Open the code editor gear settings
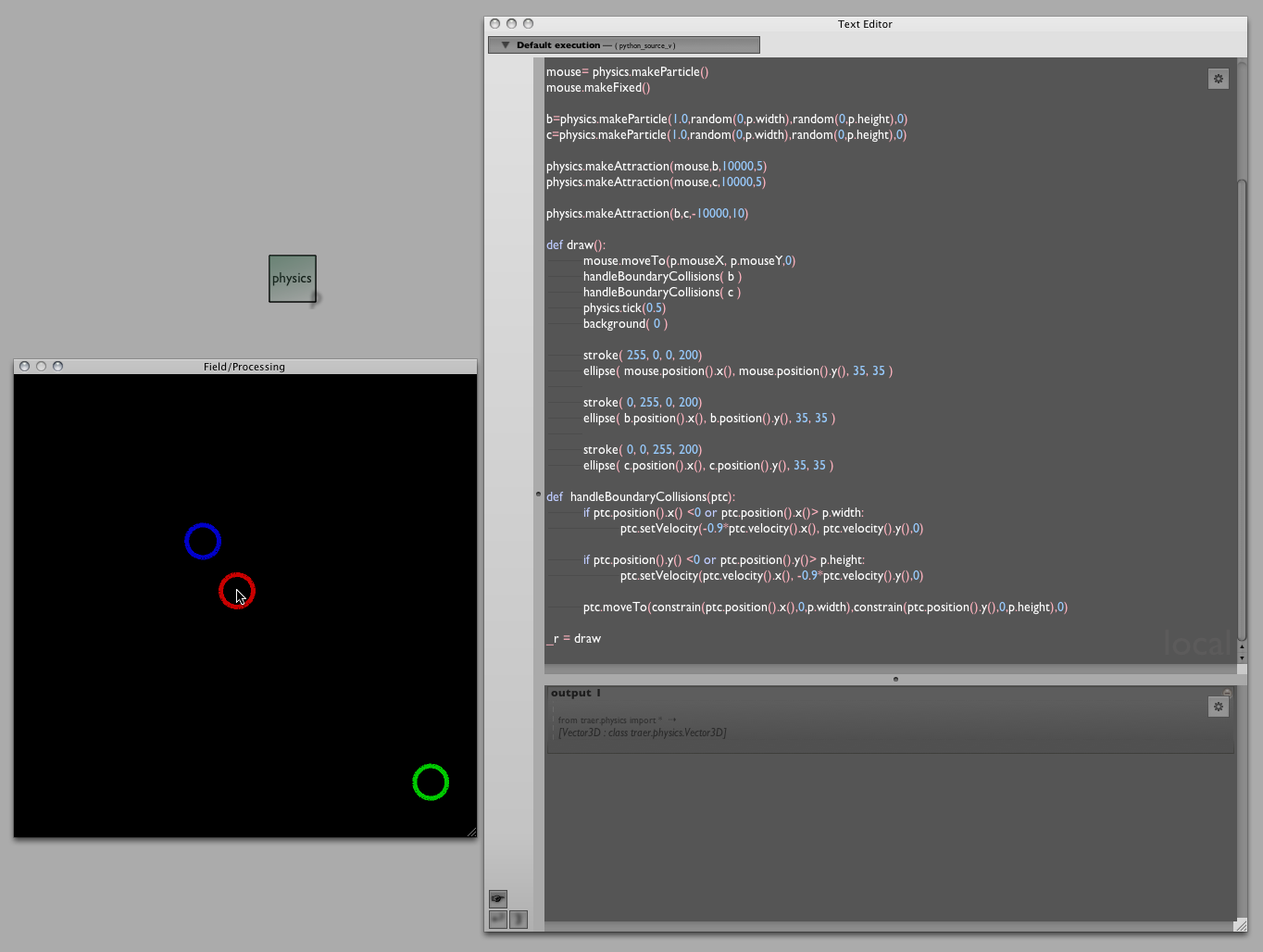This screenshot has height=952, width=1263. [x=1218, y=80]
